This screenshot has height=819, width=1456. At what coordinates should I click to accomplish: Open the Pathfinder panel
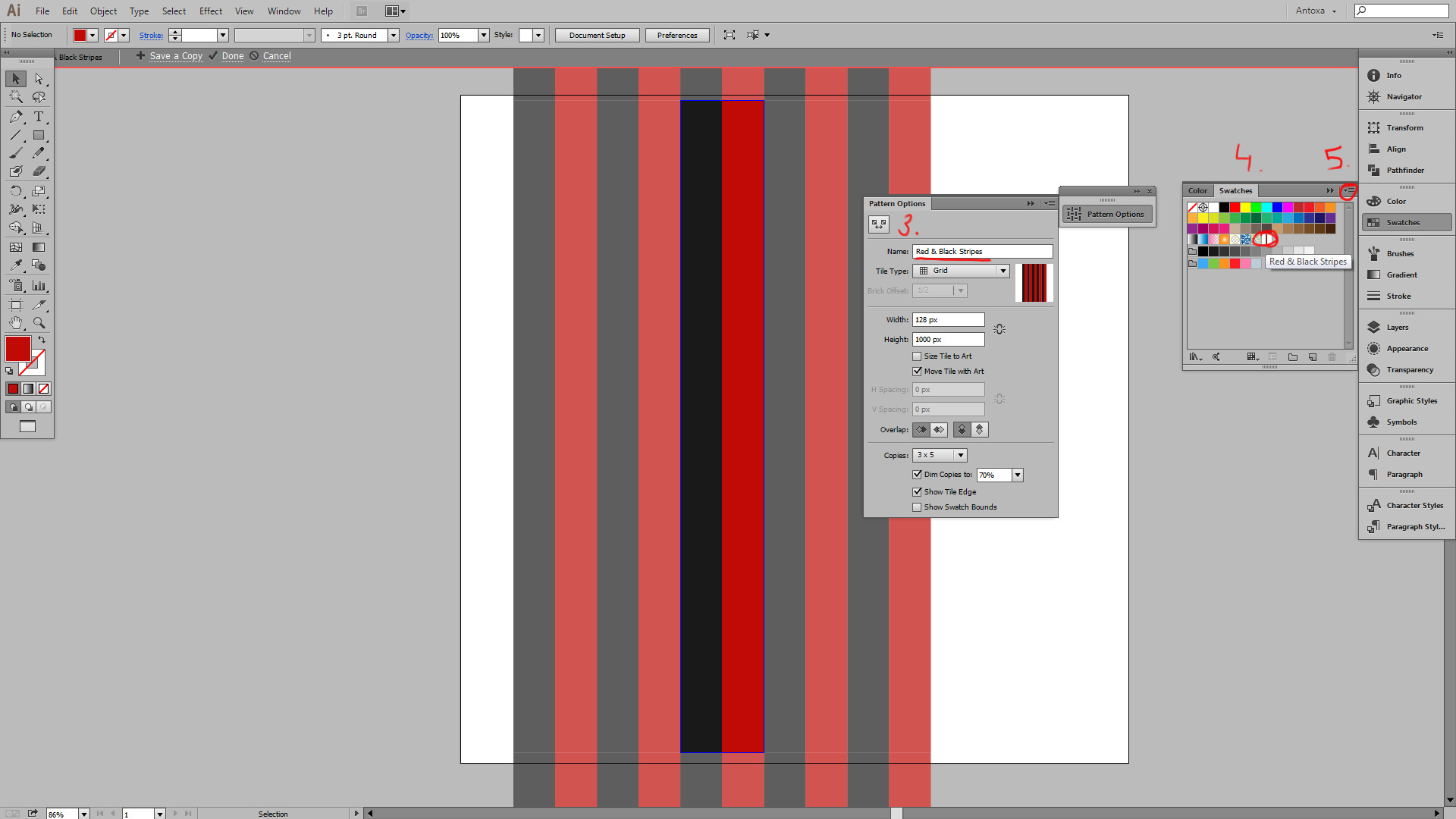point(1405,171)
